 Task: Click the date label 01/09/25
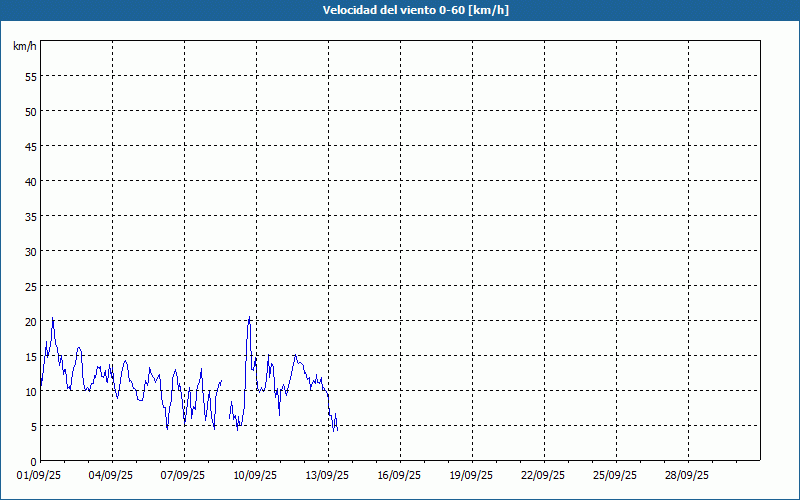(x=39, y=475)
